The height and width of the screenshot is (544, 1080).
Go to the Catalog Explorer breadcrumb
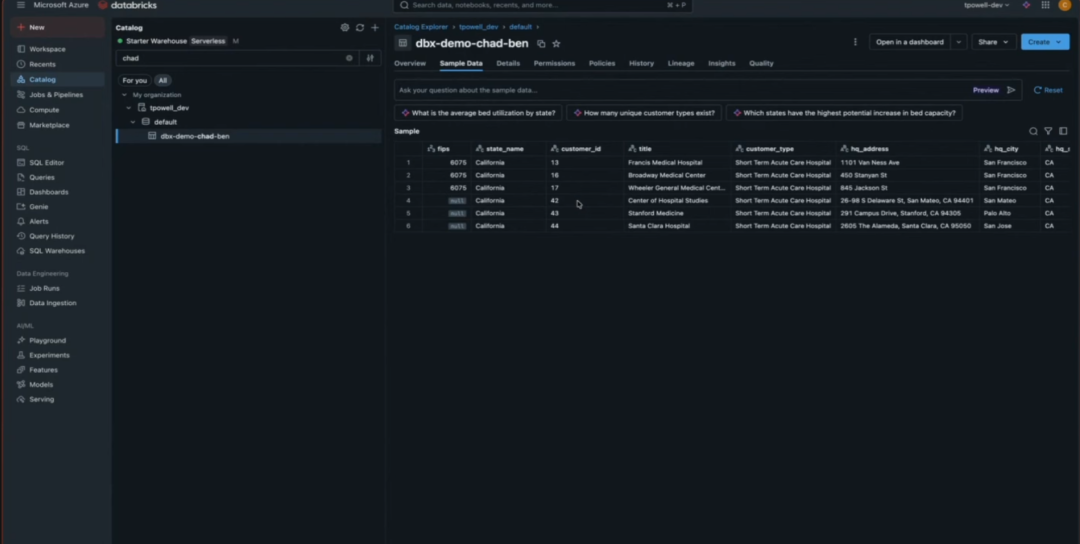point(421,27)
